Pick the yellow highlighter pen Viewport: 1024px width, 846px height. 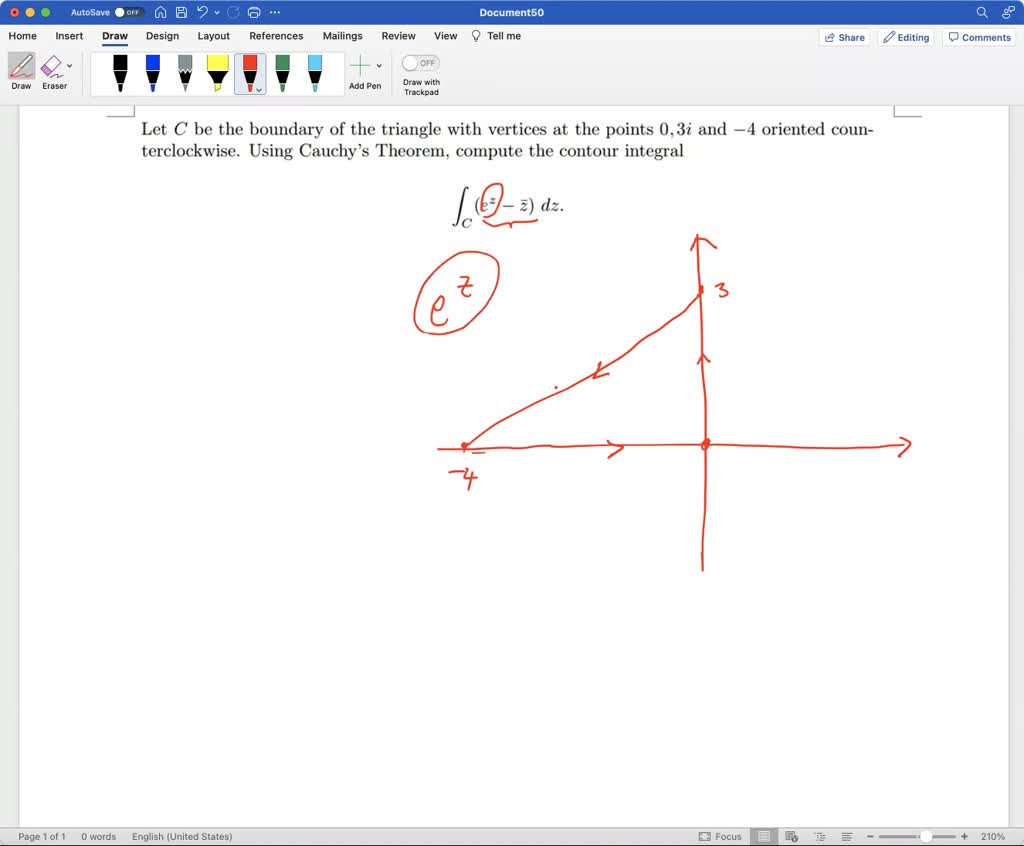217,72
